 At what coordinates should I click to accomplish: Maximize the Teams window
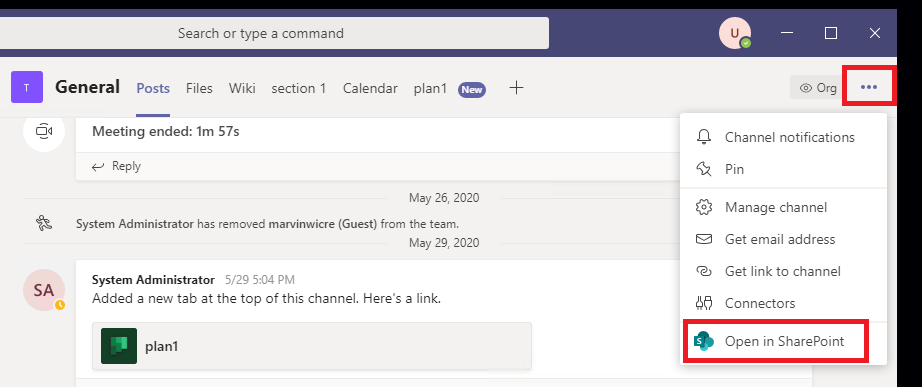(831, 33)
